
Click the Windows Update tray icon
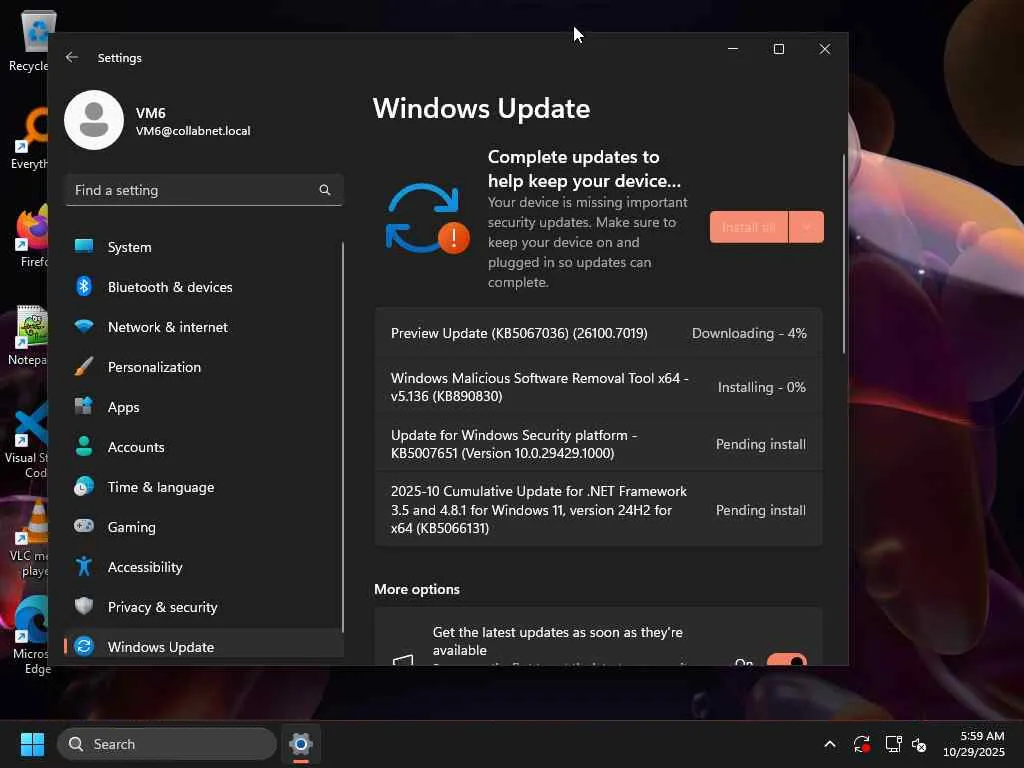point(861,744)
